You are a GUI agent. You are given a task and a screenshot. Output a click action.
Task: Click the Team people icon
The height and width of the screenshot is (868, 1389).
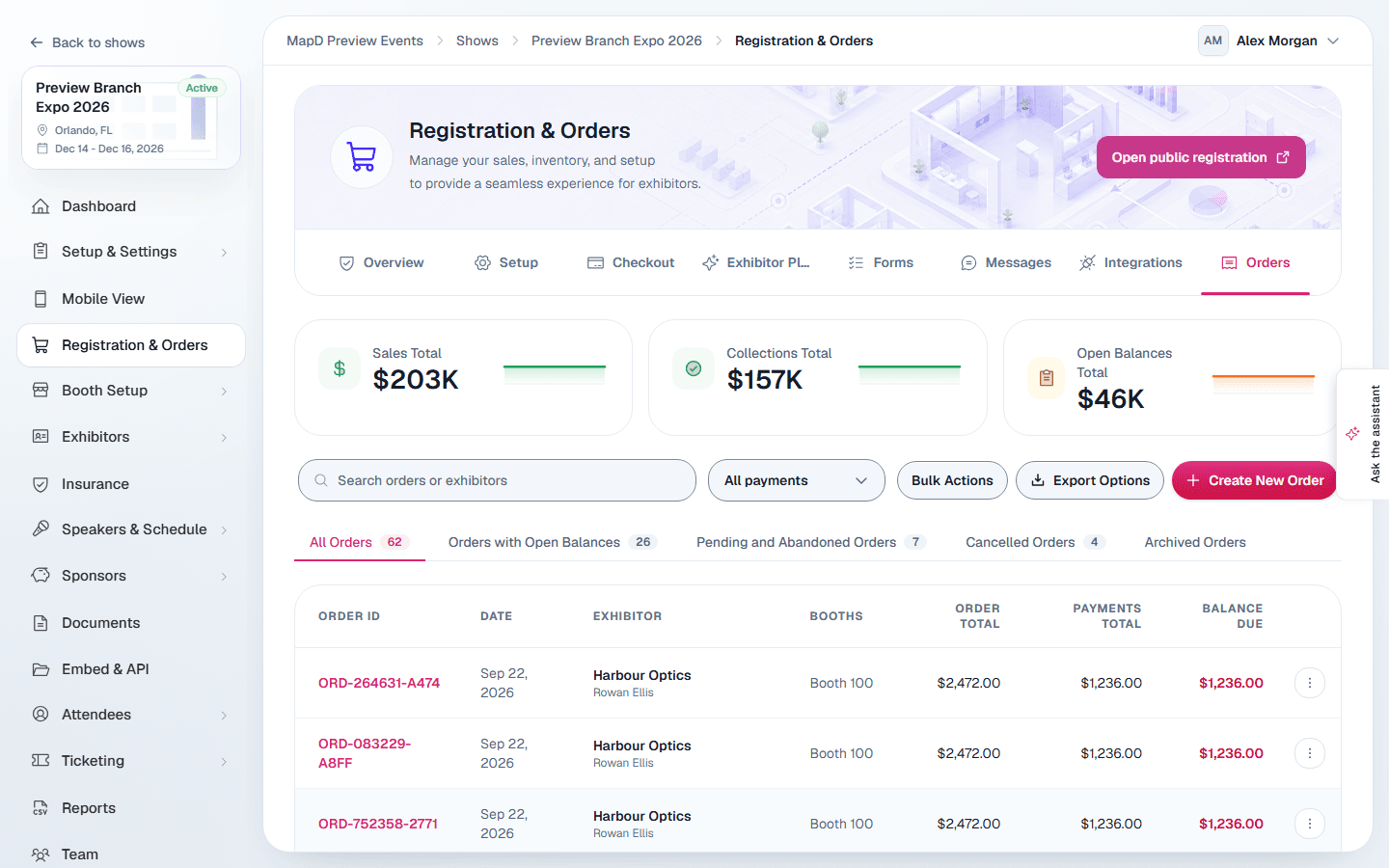[x=41, y=854]
